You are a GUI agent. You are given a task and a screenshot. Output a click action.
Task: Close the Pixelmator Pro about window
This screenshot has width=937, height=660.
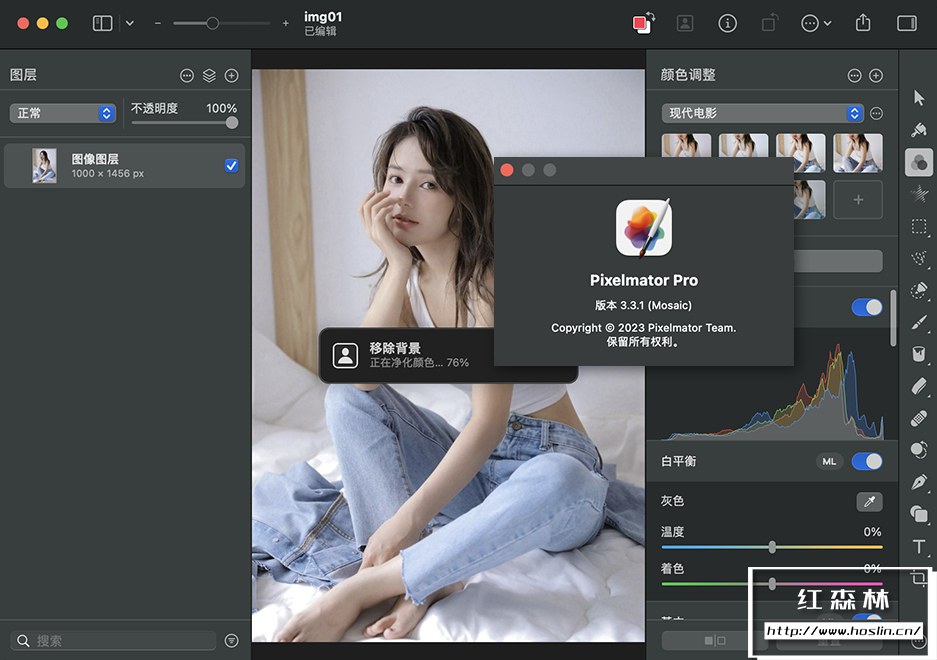[x=507, y=170]
